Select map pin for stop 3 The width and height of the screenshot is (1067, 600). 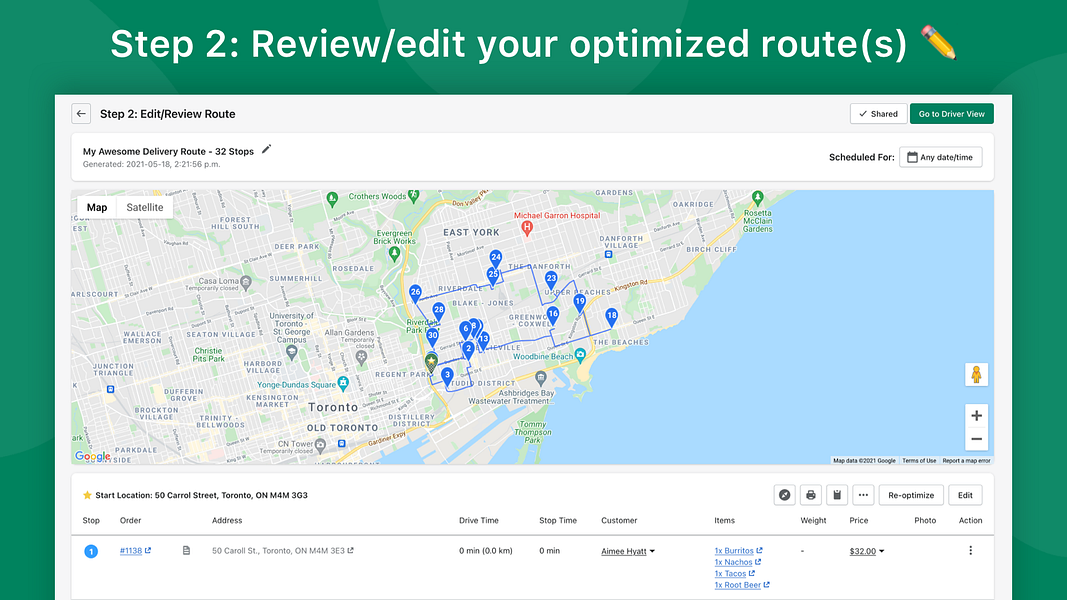click(447, 376)
